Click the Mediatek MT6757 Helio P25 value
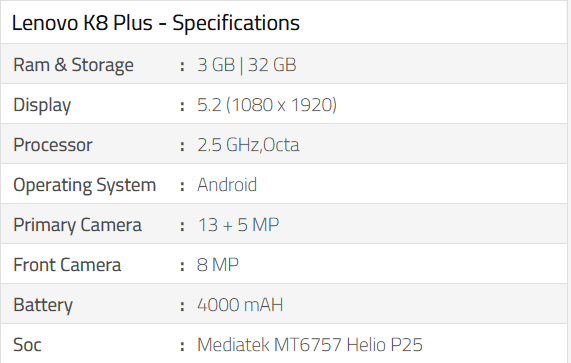 [310, 345]
